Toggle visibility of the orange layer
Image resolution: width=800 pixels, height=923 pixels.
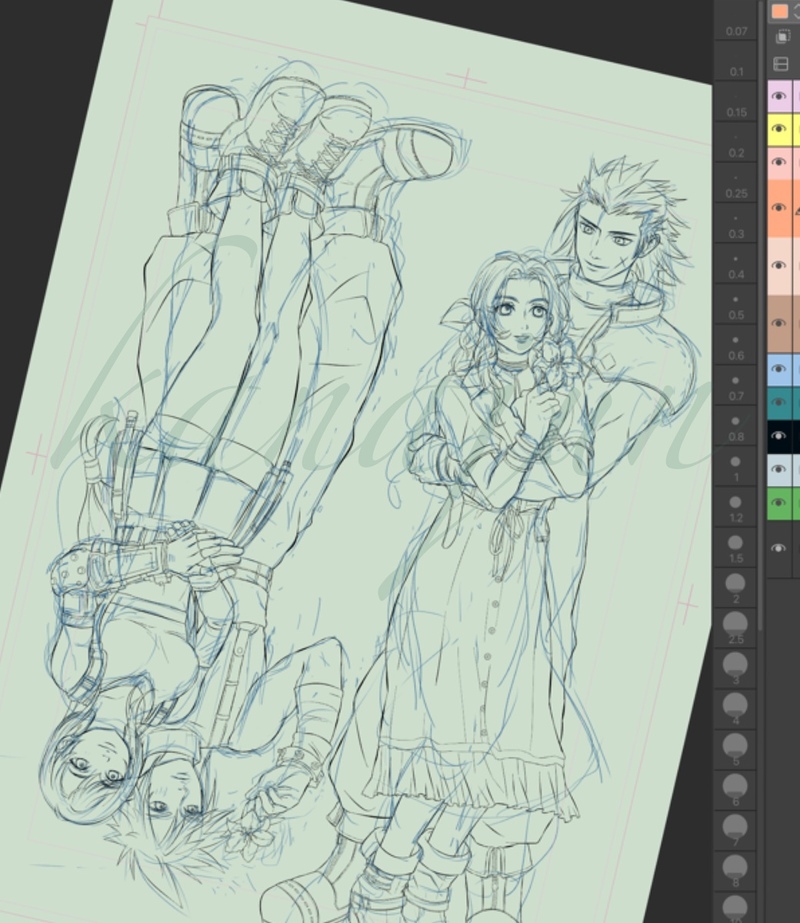tap(779, 208)
